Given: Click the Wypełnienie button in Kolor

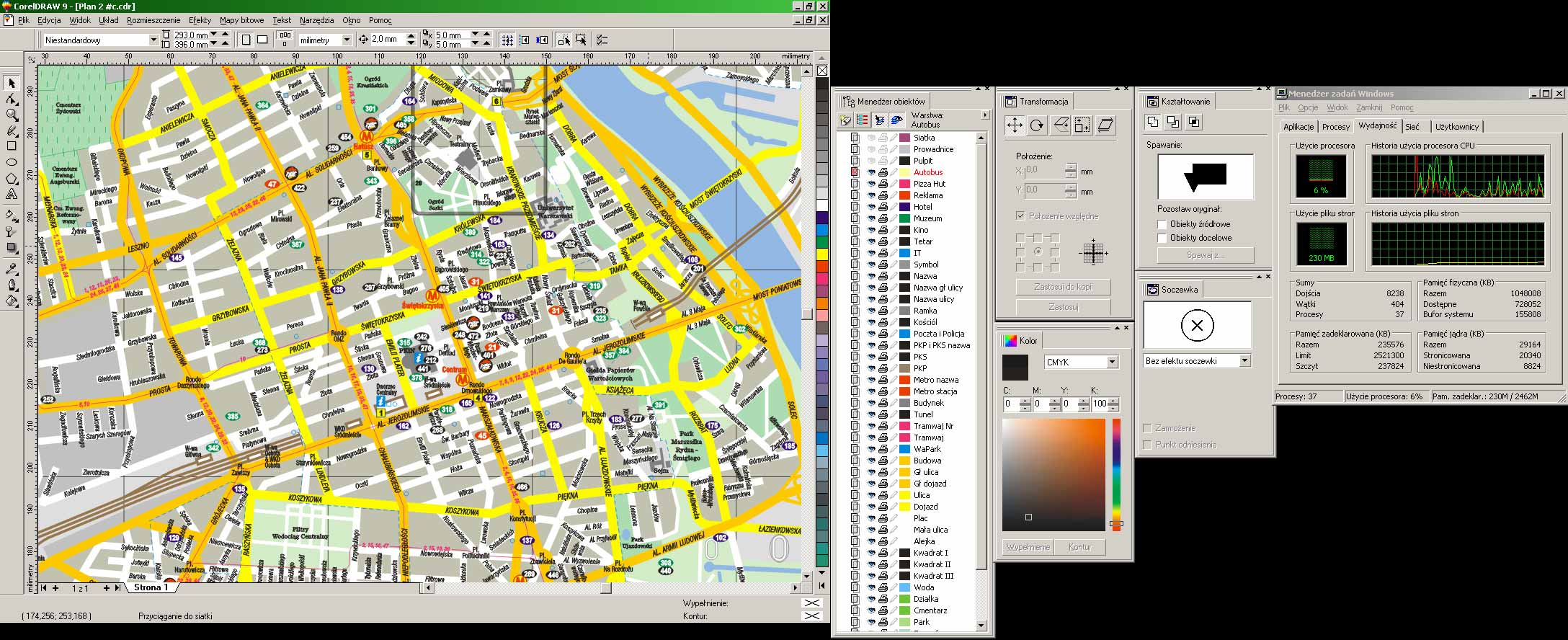Looking at the screenshot, I should (1028, 547).
